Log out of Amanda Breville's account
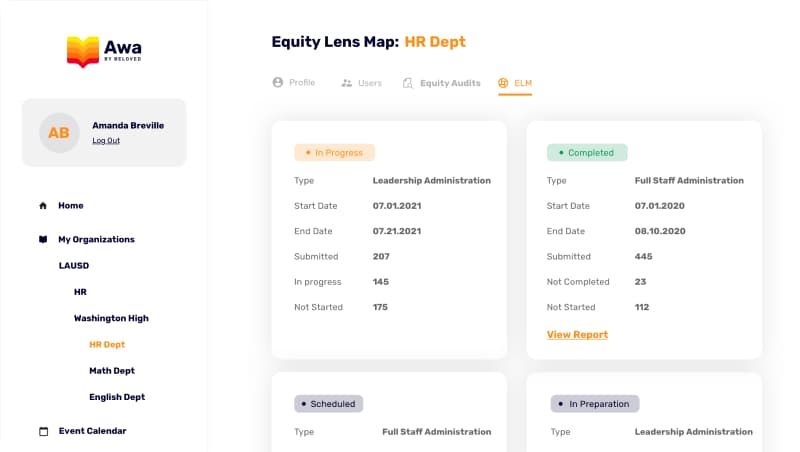 [106, 141]
